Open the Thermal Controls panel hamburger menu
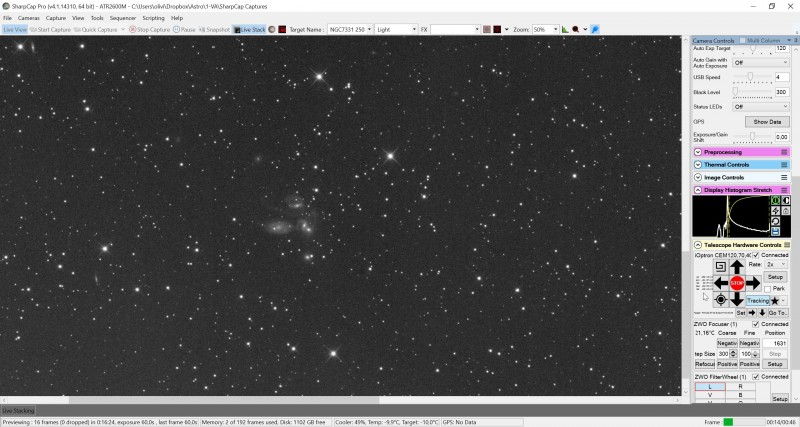This screenshot has width=800, height=427. 784,165
